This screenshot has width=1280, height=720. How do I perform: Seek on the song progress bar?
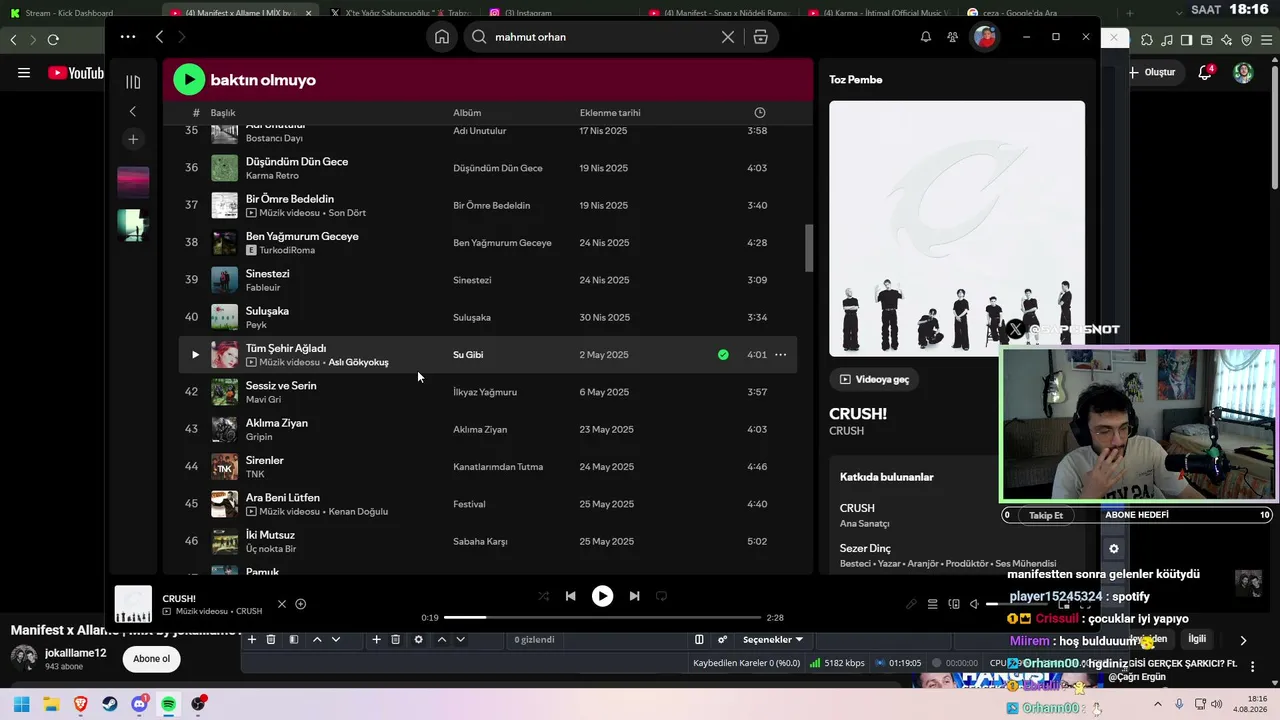[602, 618]
